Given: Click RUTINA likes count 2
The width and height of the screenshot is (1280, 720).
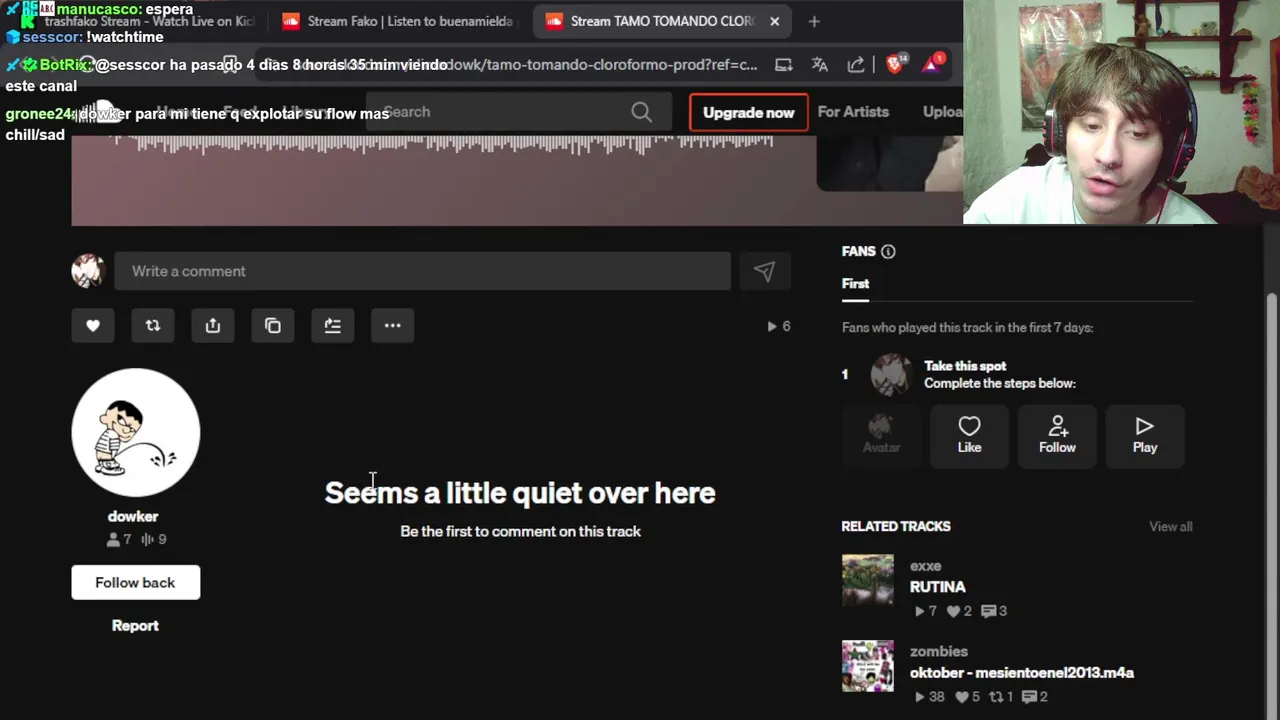Looking at the screenshot, I should [959, 611].
